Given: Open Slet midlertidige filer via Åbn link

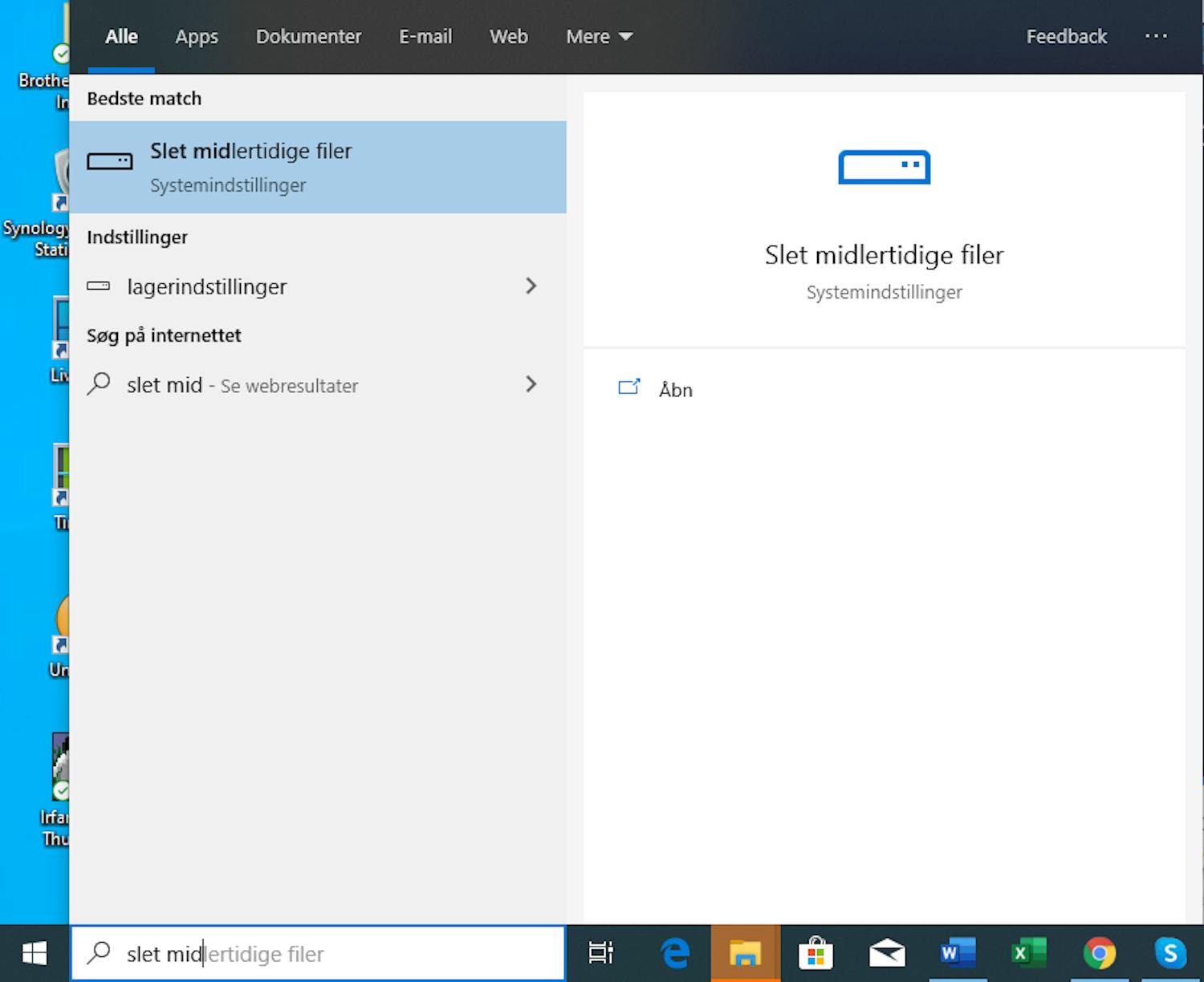Looking at the screenshot, I should pos(674,390).
